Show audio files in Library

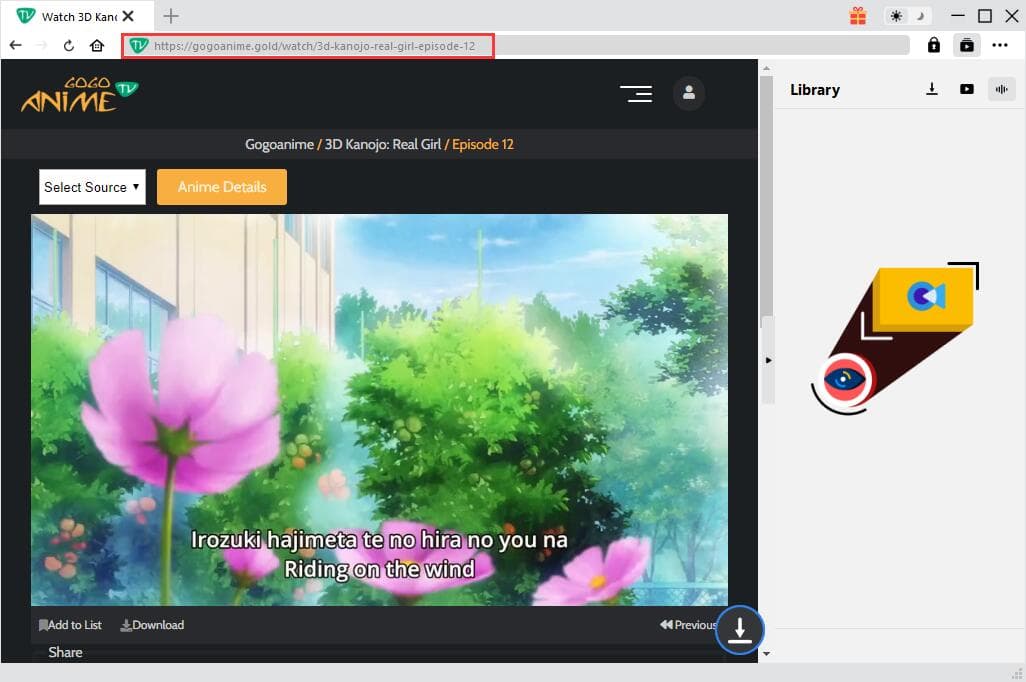[x=1000, y=89]
